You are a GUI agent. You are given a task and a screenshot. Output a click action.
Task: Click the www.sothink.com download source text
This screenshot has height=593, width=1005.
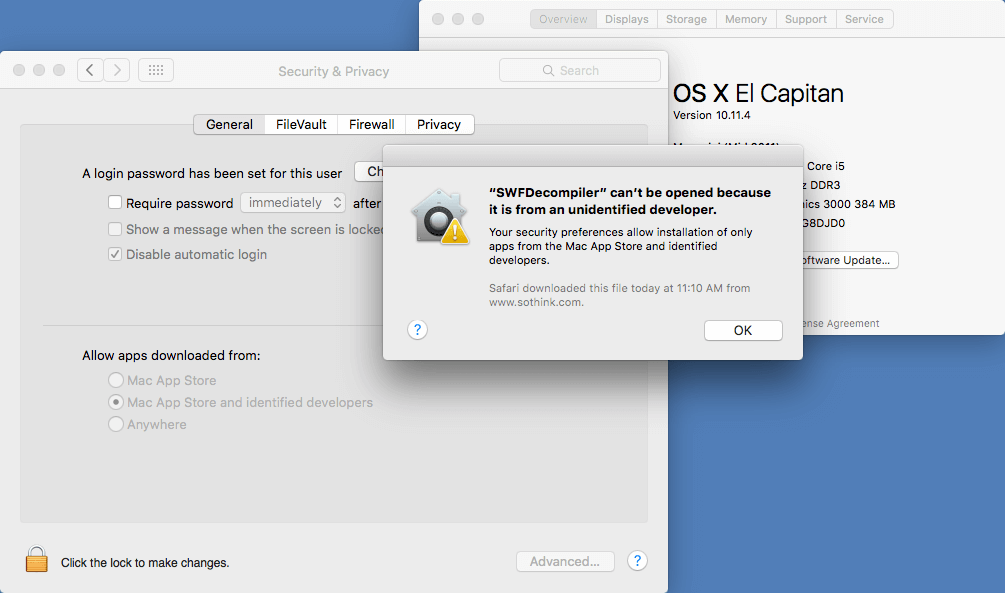point(536,302)
